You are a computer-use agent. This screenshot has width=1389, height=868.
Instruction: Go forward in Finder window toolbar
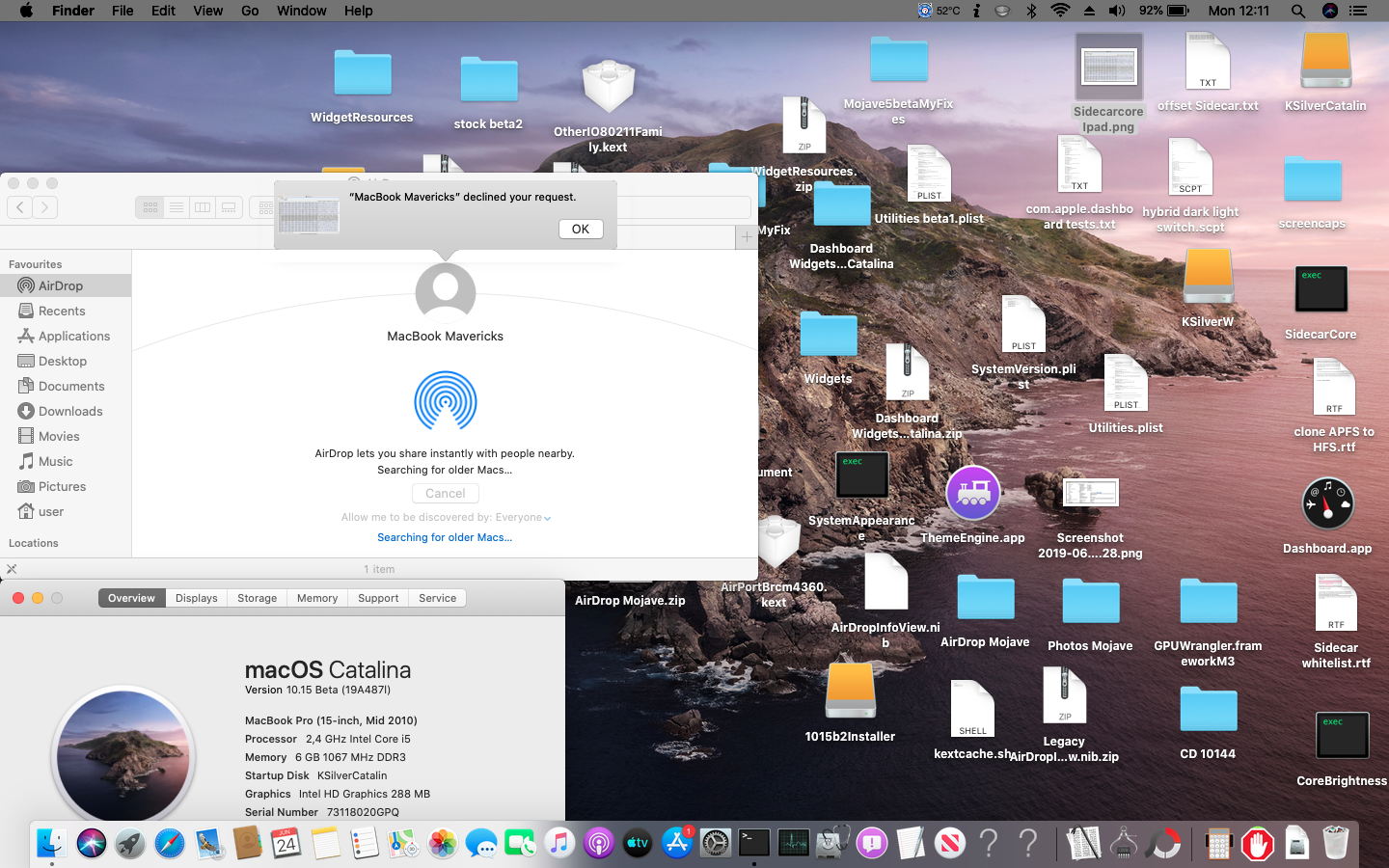click(x=45, y=206)
